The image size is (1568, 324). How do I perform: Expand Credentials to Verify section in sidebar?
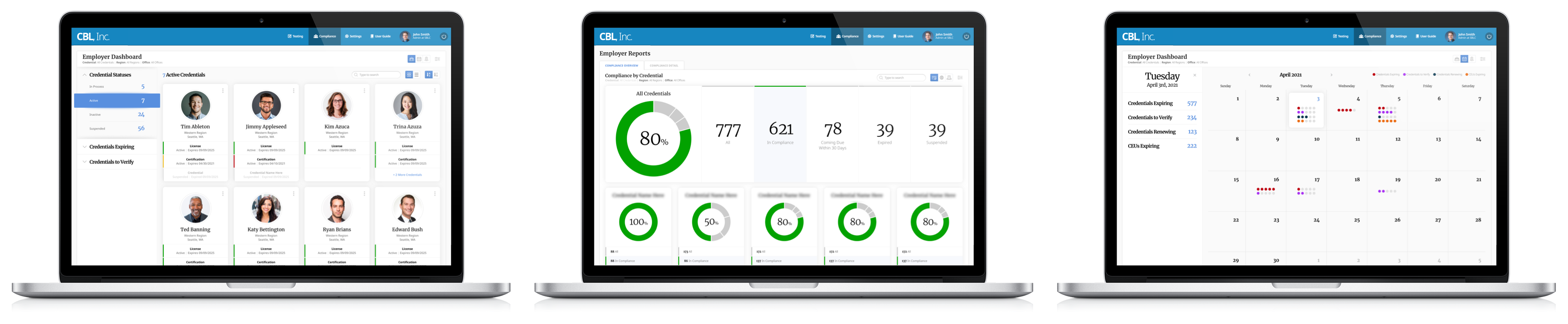pos(85,162)
